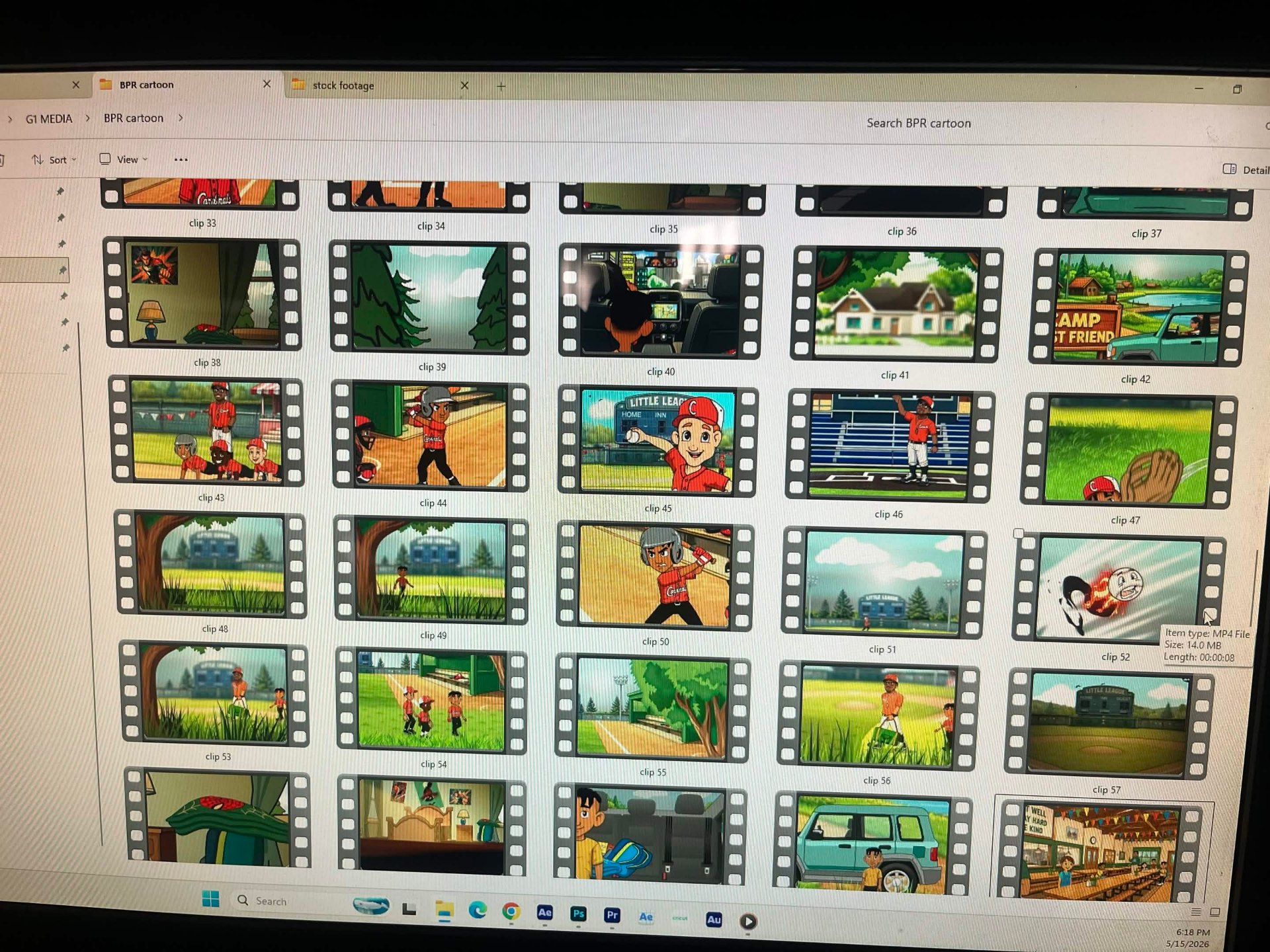Open Adobe Audition from taskbar
1270x952 pixels.
pos(714,919)
